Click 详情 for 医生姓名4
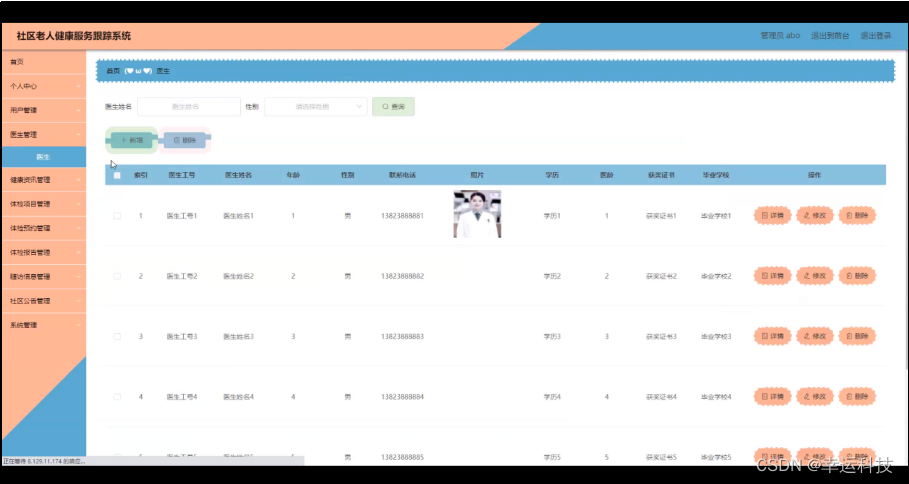909x484 pixels. point(772,396)
